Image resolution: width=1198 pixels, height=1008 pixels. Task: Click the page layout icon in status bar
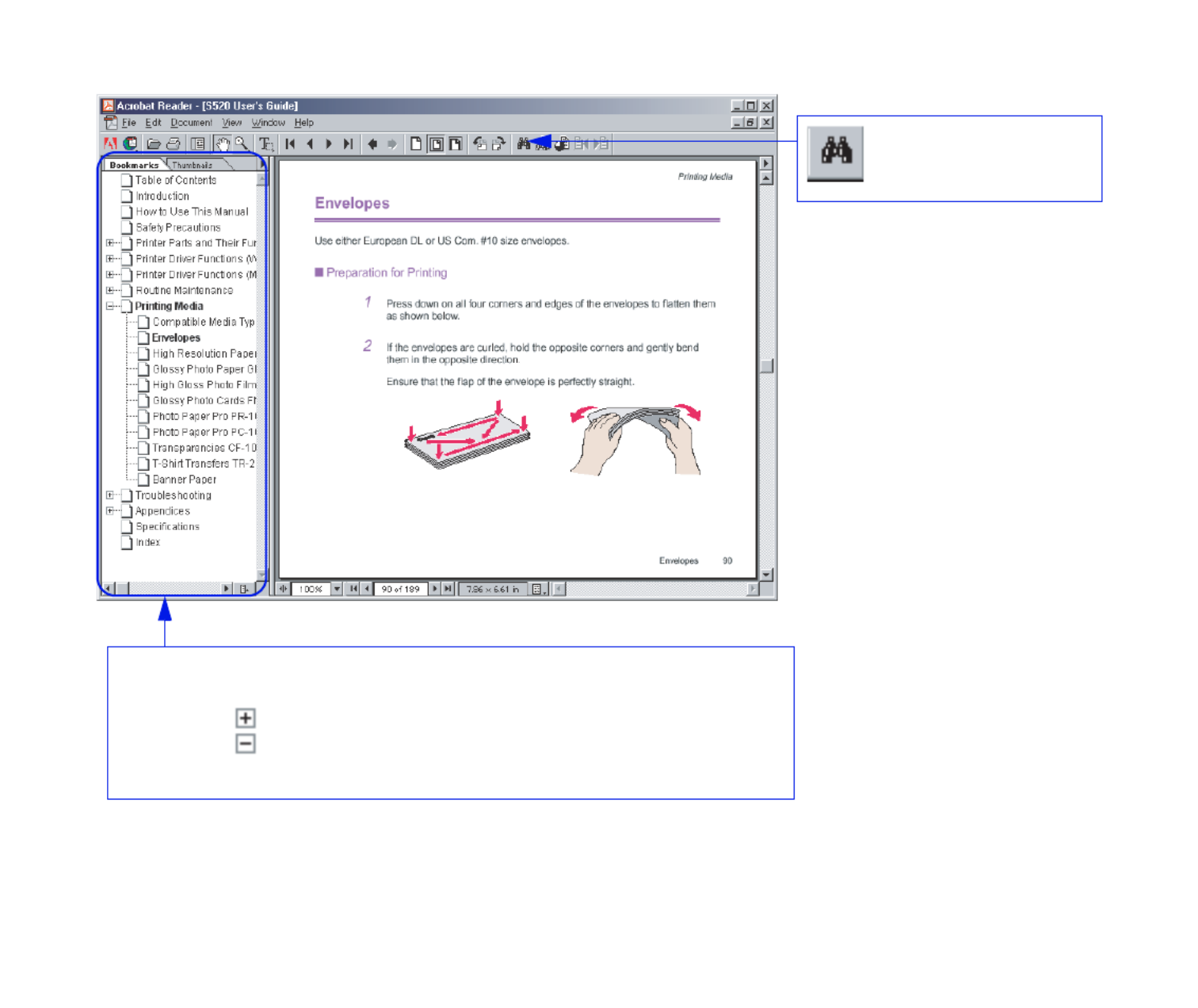click(537, 589)
